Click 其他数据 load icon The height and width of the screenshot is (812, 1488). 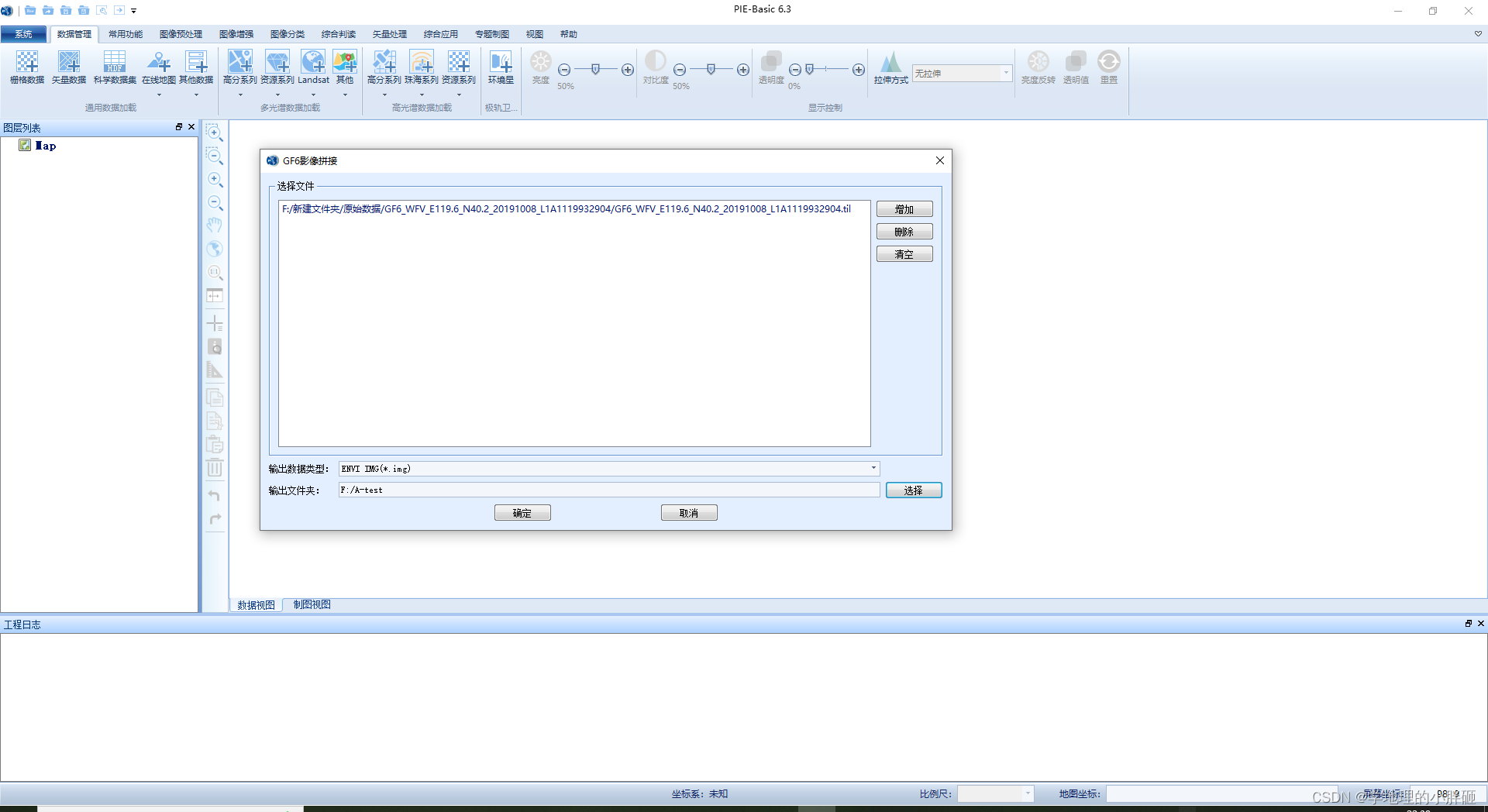196,62
